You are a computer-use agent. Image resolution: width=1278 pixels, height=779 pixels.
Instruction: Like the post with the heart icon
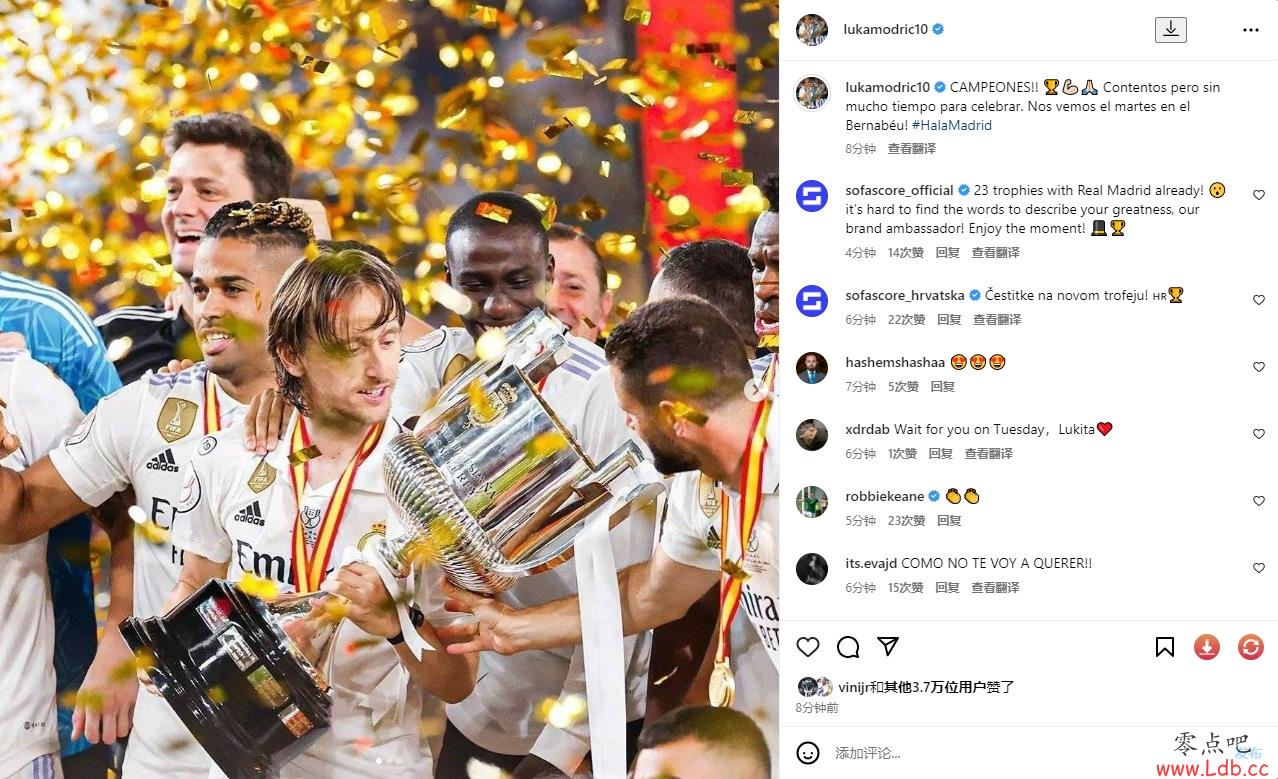[808, 647]
